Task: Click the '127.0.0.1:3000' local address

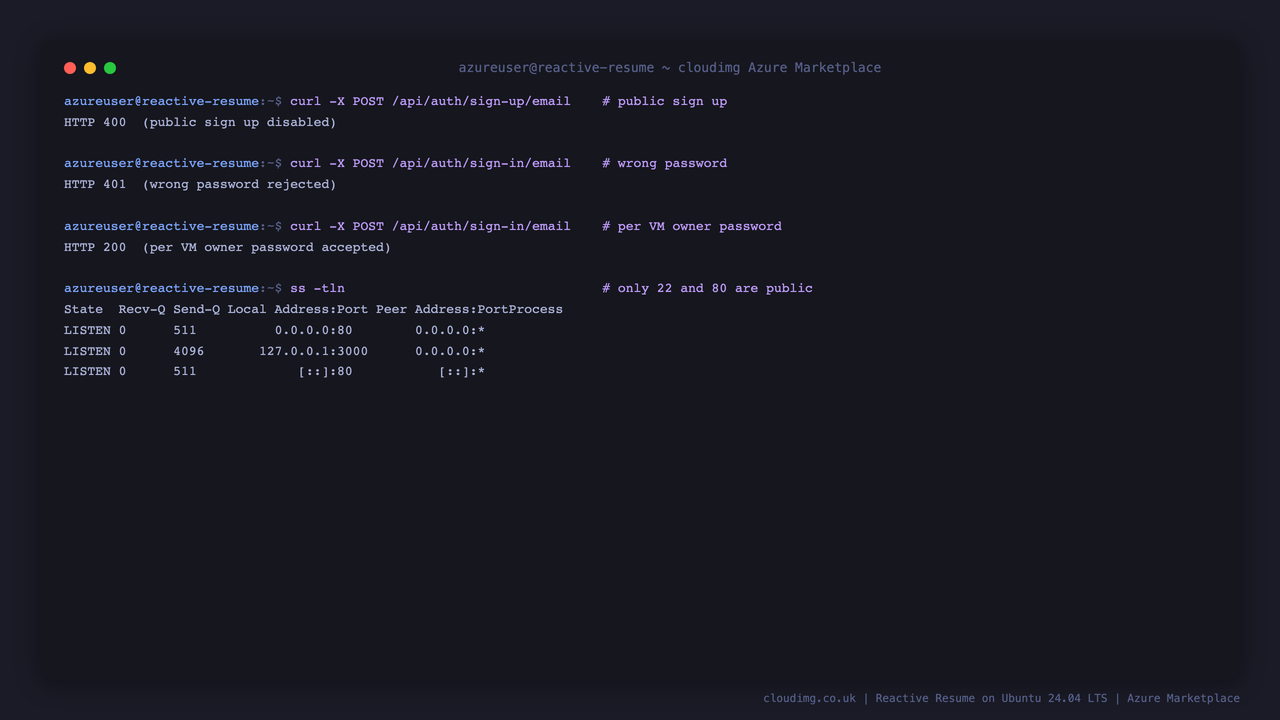Action: (314, 351)
